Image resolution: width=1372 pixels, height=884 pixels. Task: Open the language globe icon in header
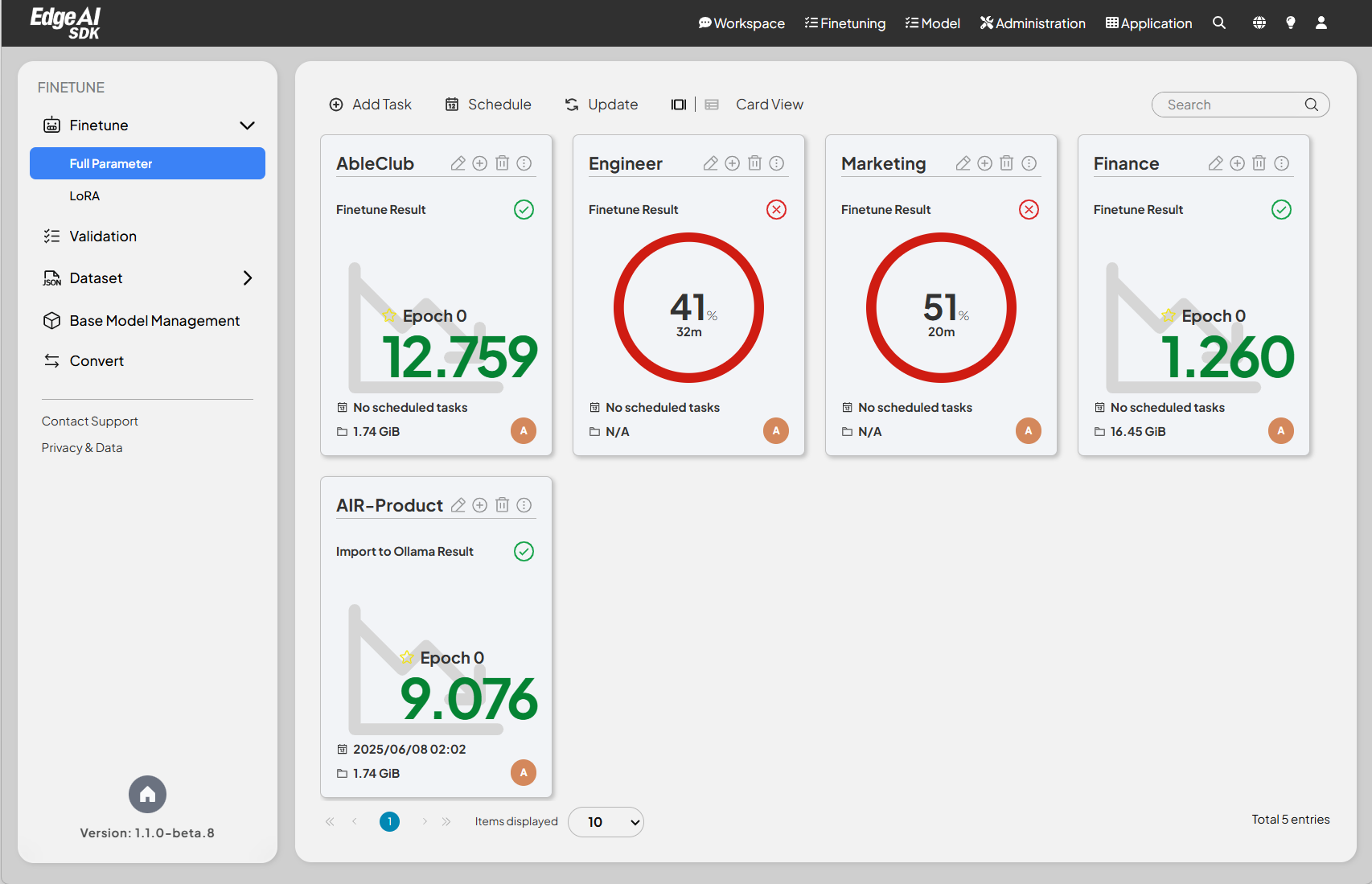[1259, 23]
